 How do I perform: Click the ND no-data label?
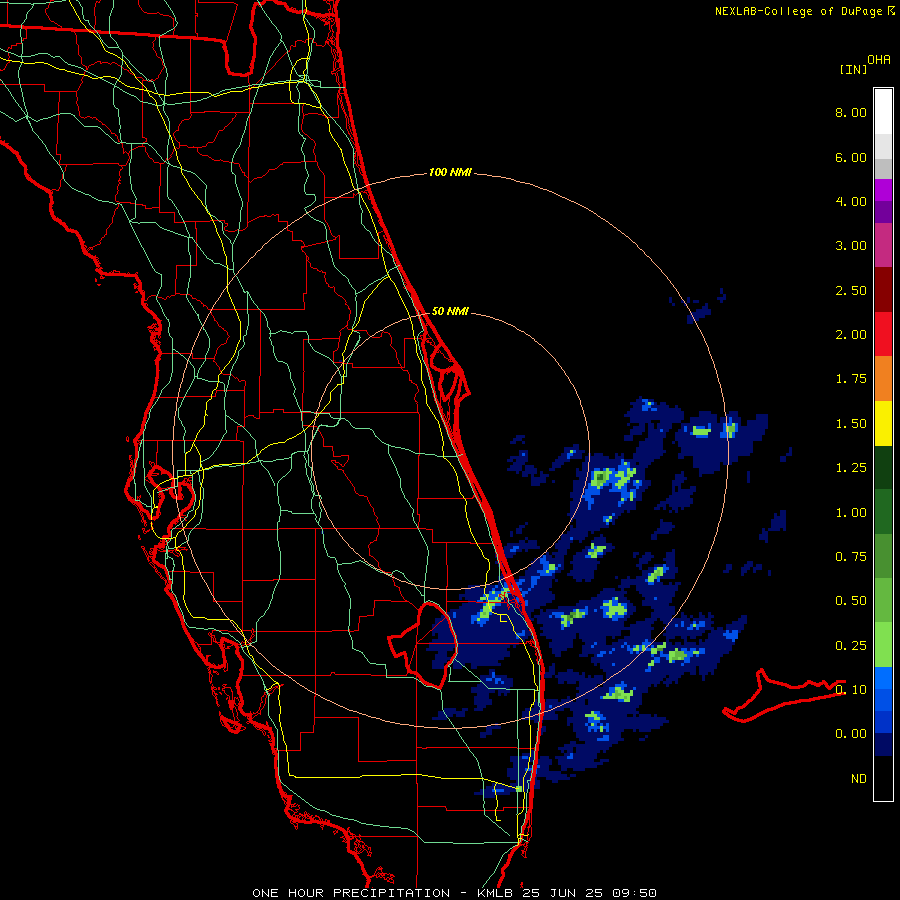tap(859, 779)
